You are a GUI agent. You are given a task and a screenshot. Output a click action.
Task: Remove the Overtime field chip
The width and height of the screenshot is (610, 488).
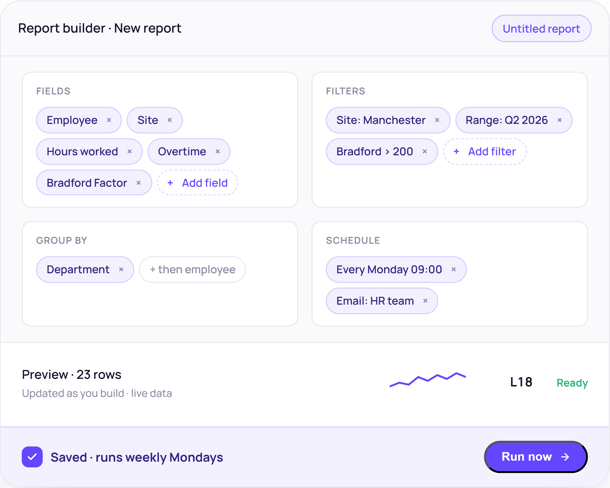coord(217,151)
